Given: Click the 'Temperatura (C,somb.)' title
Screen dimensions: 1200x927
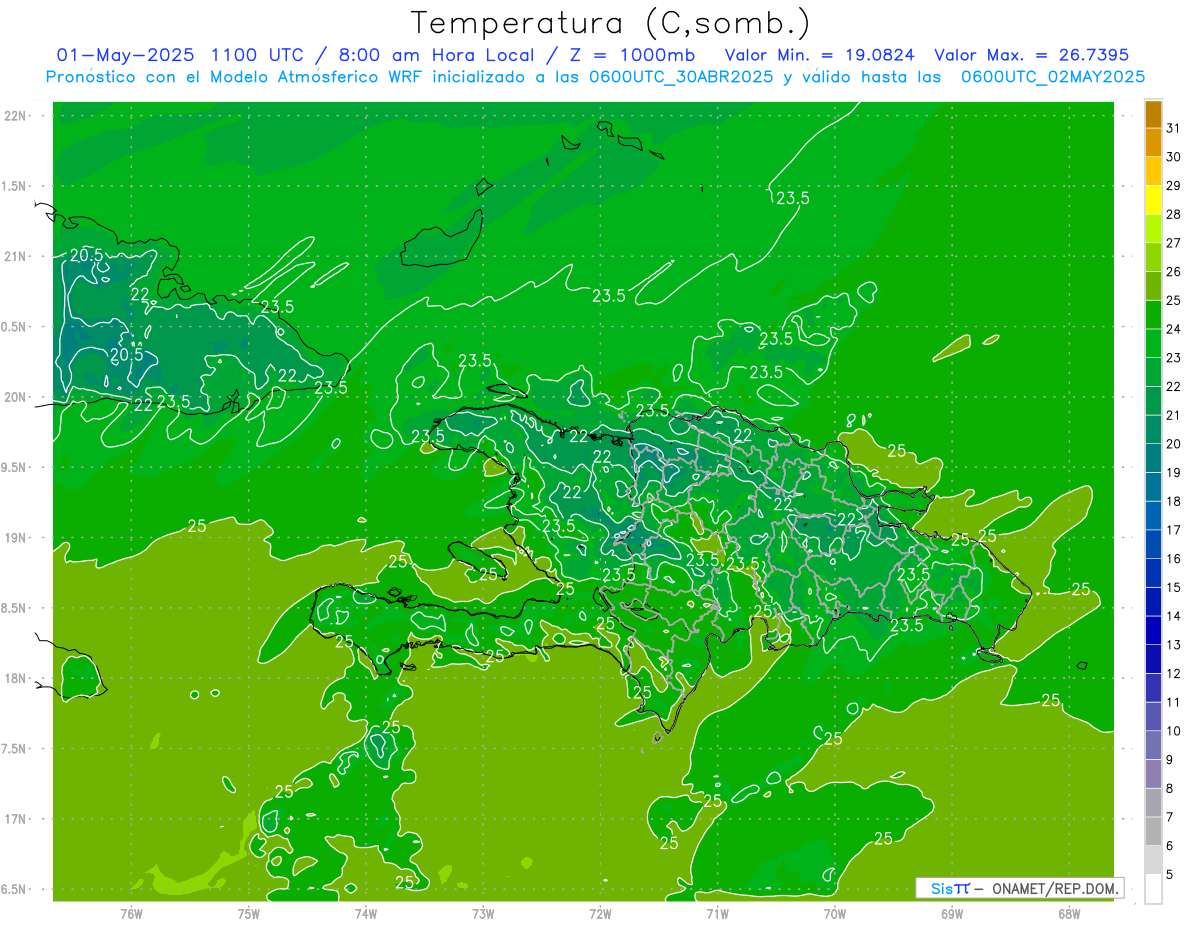Looking at the screenshot, I should 611,23.
